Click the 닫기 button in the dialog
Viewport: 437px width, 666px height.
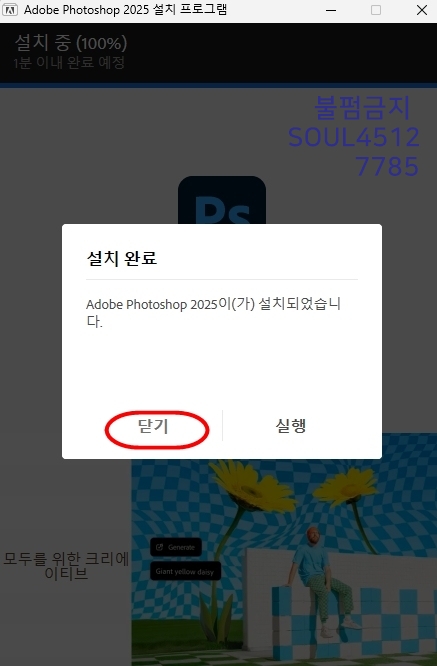153,426
